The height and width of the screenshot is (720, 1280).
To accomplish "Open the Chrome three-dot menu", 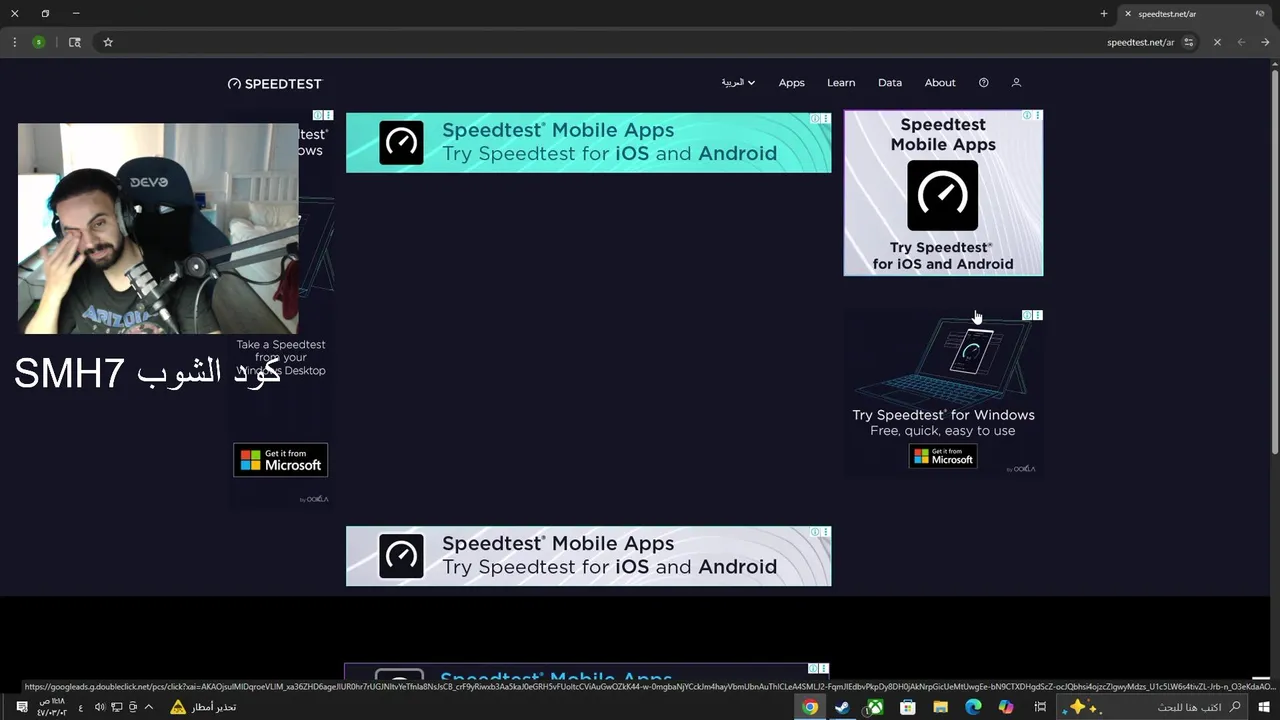I will coord(14,42).
